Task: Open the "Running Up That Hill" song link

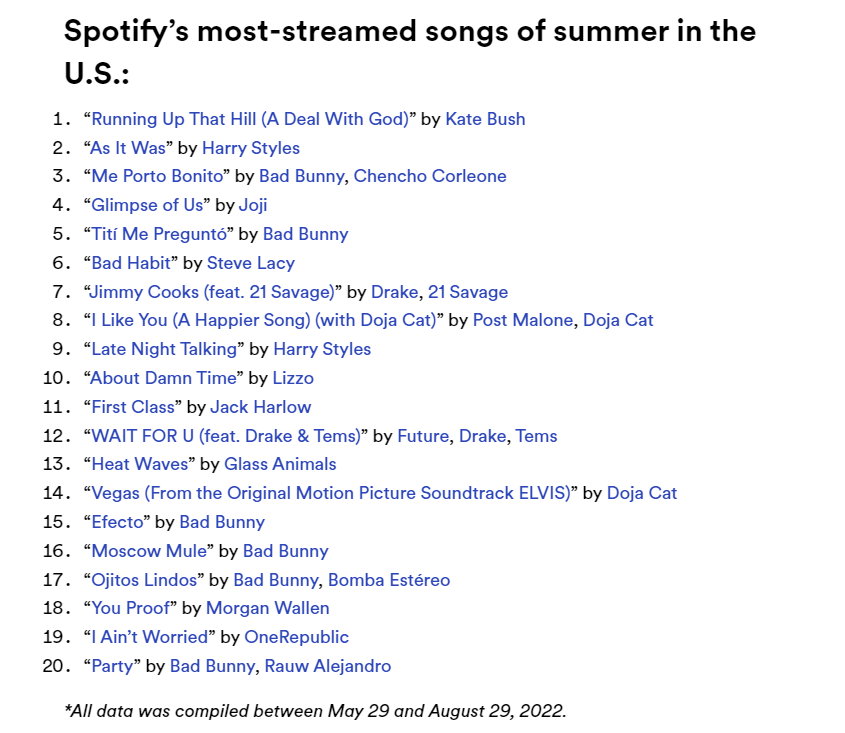Action: click(250, 119)
